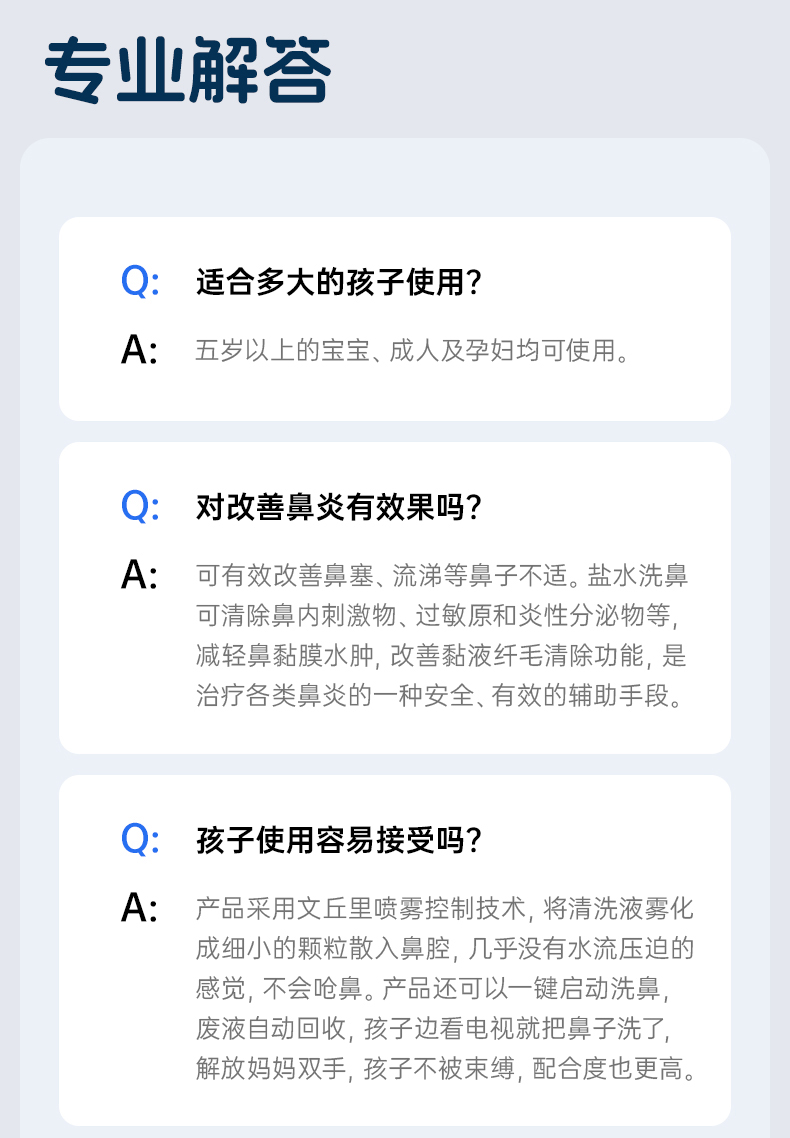The image size is (790, 1138).
Task: Click the blue Q: label beside 对改善鼻炎有效果吗
Action: point(140,507)
